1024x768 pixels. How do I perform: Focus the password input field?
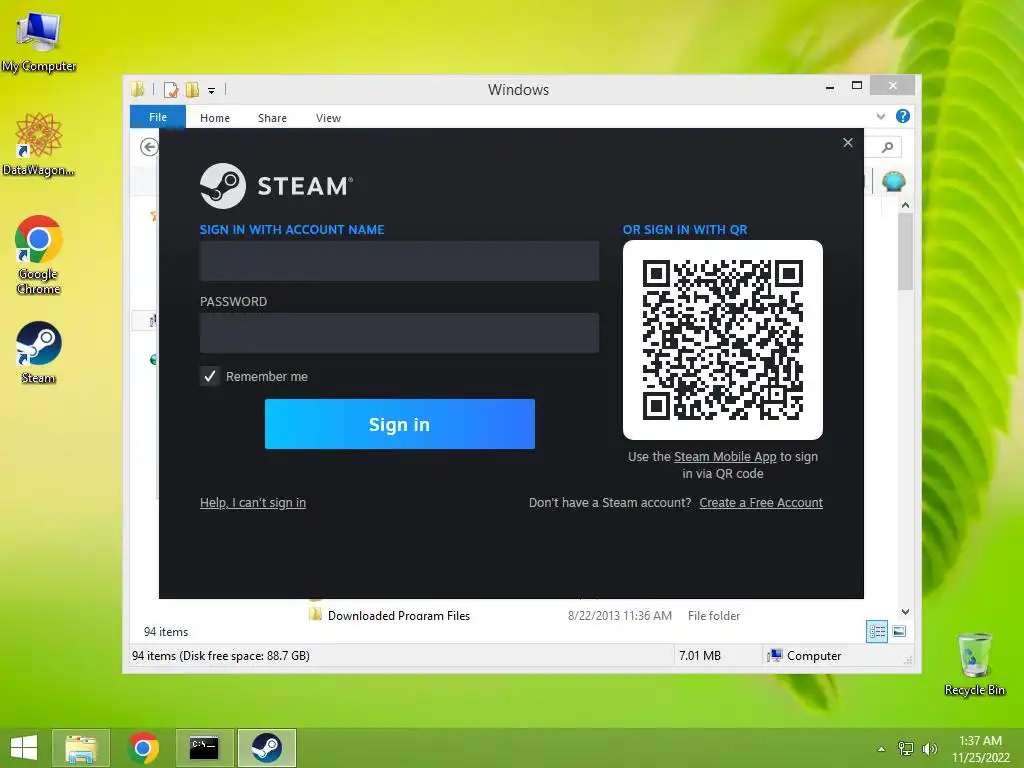coord(399,332)
